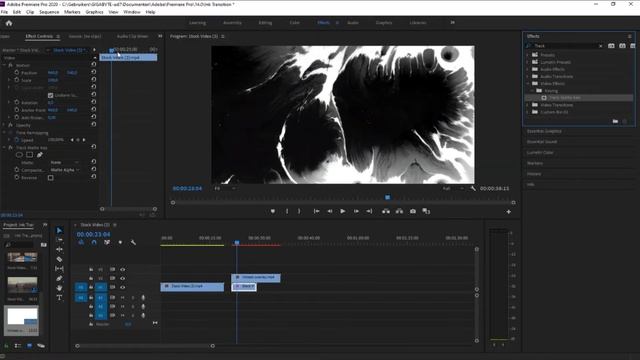
Task: Open the Lumetri Color panel
Action: click(540, 153)
